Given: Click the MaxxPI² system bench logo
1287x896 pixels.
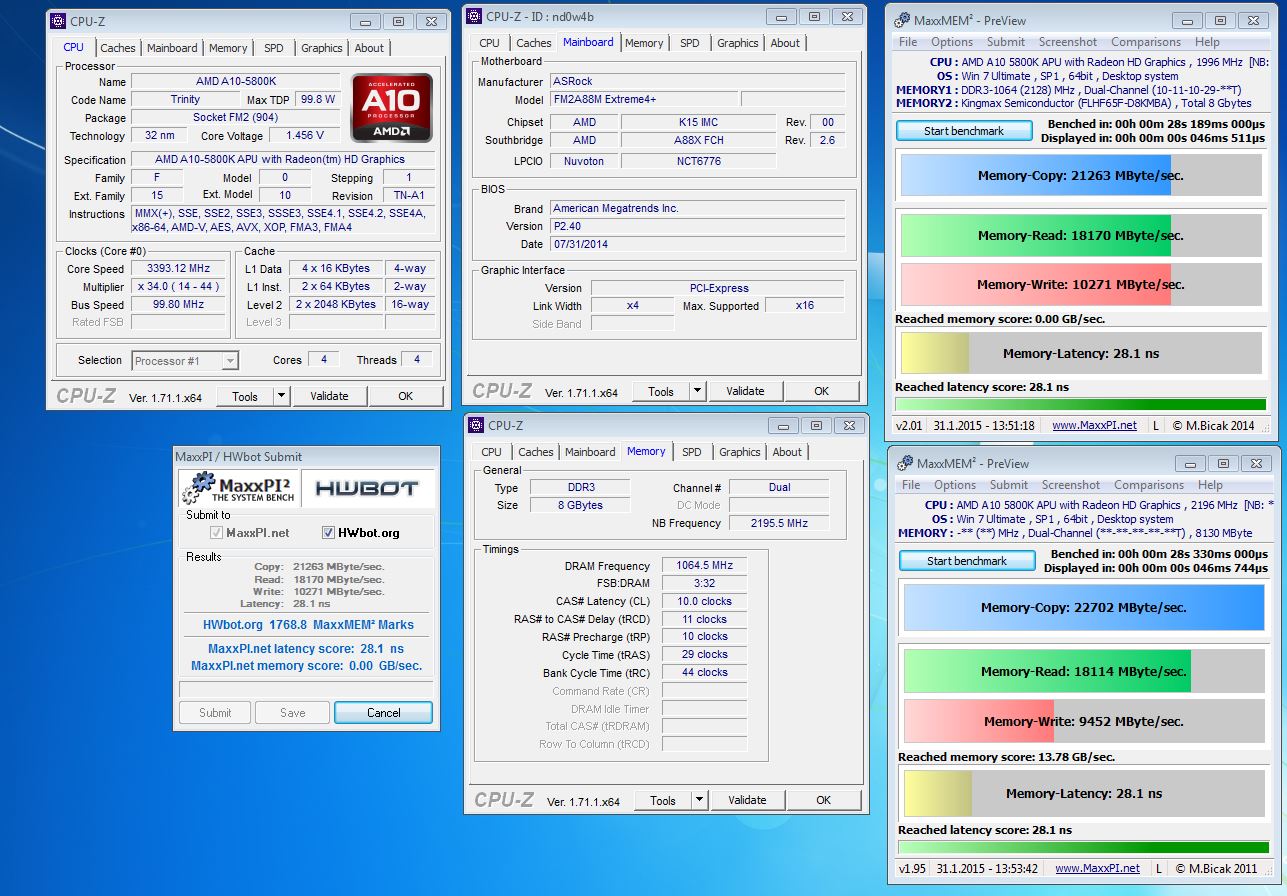Looking at the screenshot, I should (239, 488).
